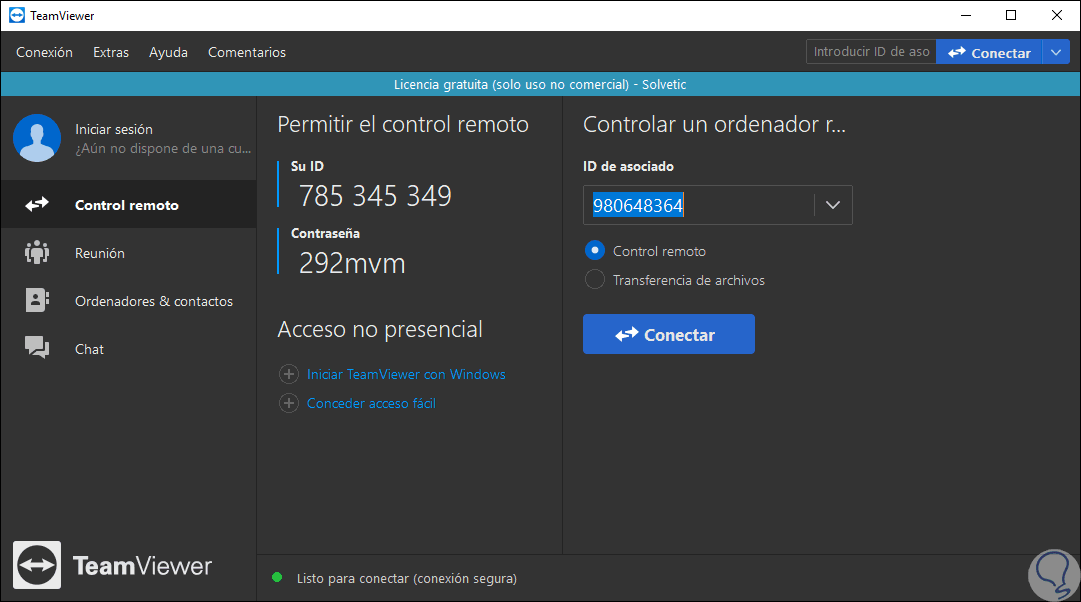Click the Ordenadores & contactos address book icon

(x=37, y=301)
